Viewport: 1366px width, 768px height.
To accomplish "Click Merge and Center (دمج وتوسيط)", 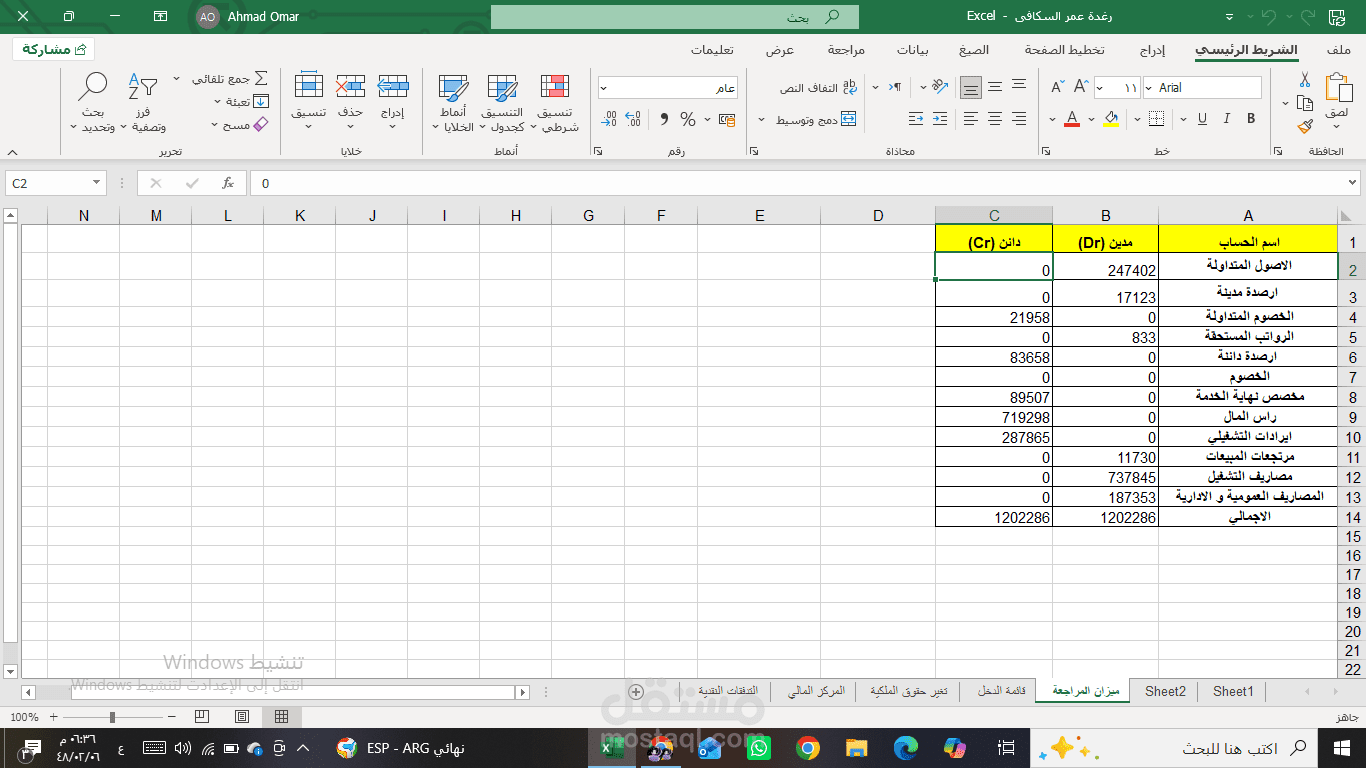I will 816,119.
